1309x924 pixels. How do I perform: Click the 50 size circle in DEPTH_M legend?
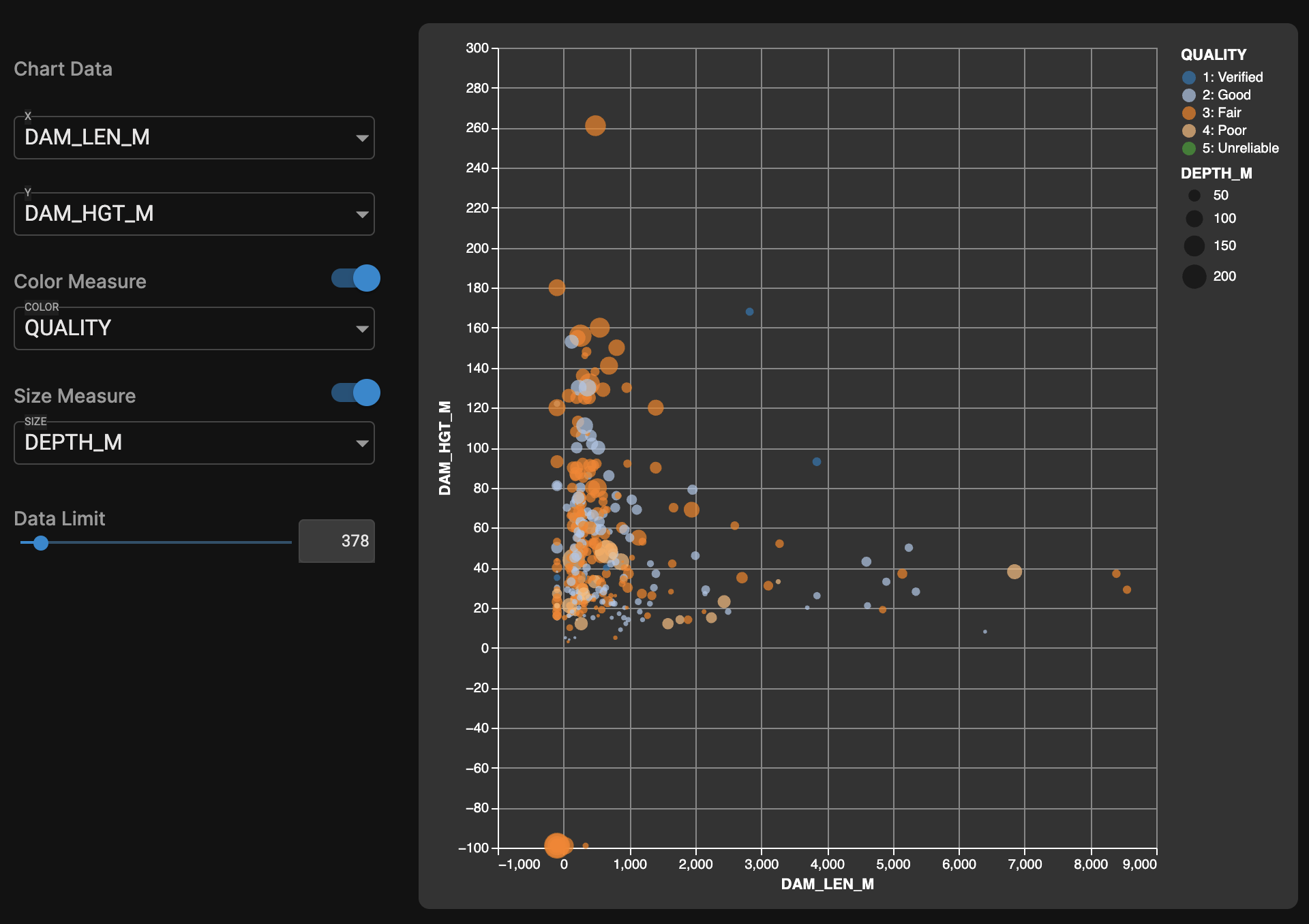pyautogui.click(x=1194, y=196)
